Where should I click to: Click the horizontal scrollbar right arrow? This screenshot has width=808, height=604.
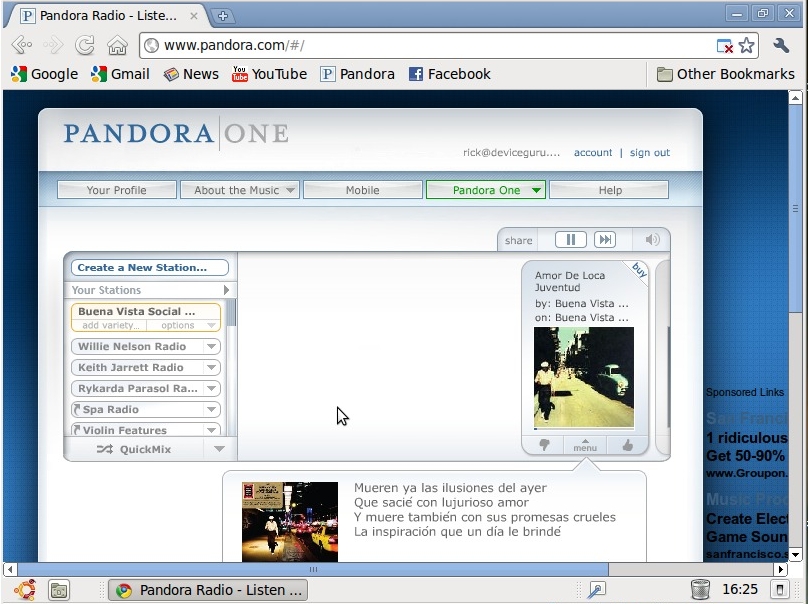tap(781, 569)
